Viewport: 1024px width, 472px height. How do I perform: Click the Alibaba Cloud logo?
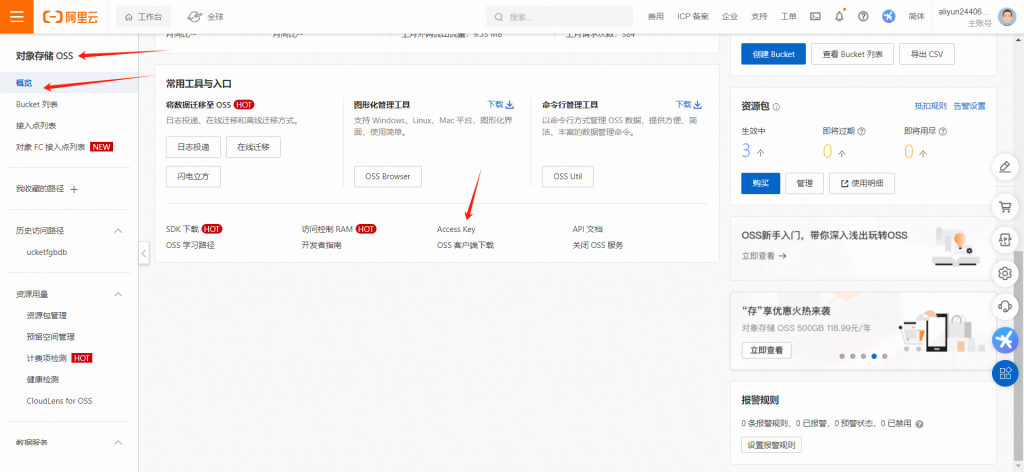[71, 17]
